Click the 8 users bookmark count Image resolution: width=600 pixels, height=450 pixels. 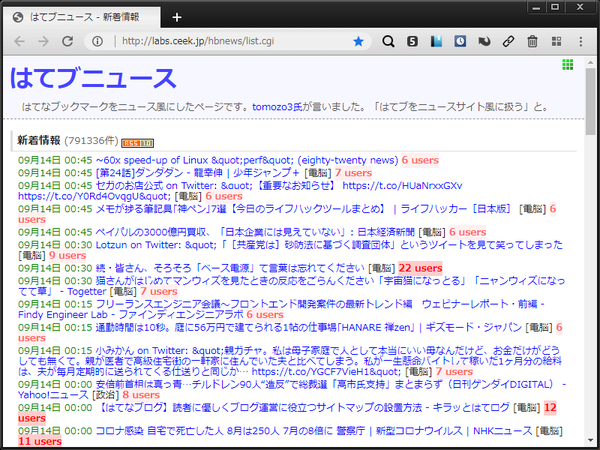[141, 395]
